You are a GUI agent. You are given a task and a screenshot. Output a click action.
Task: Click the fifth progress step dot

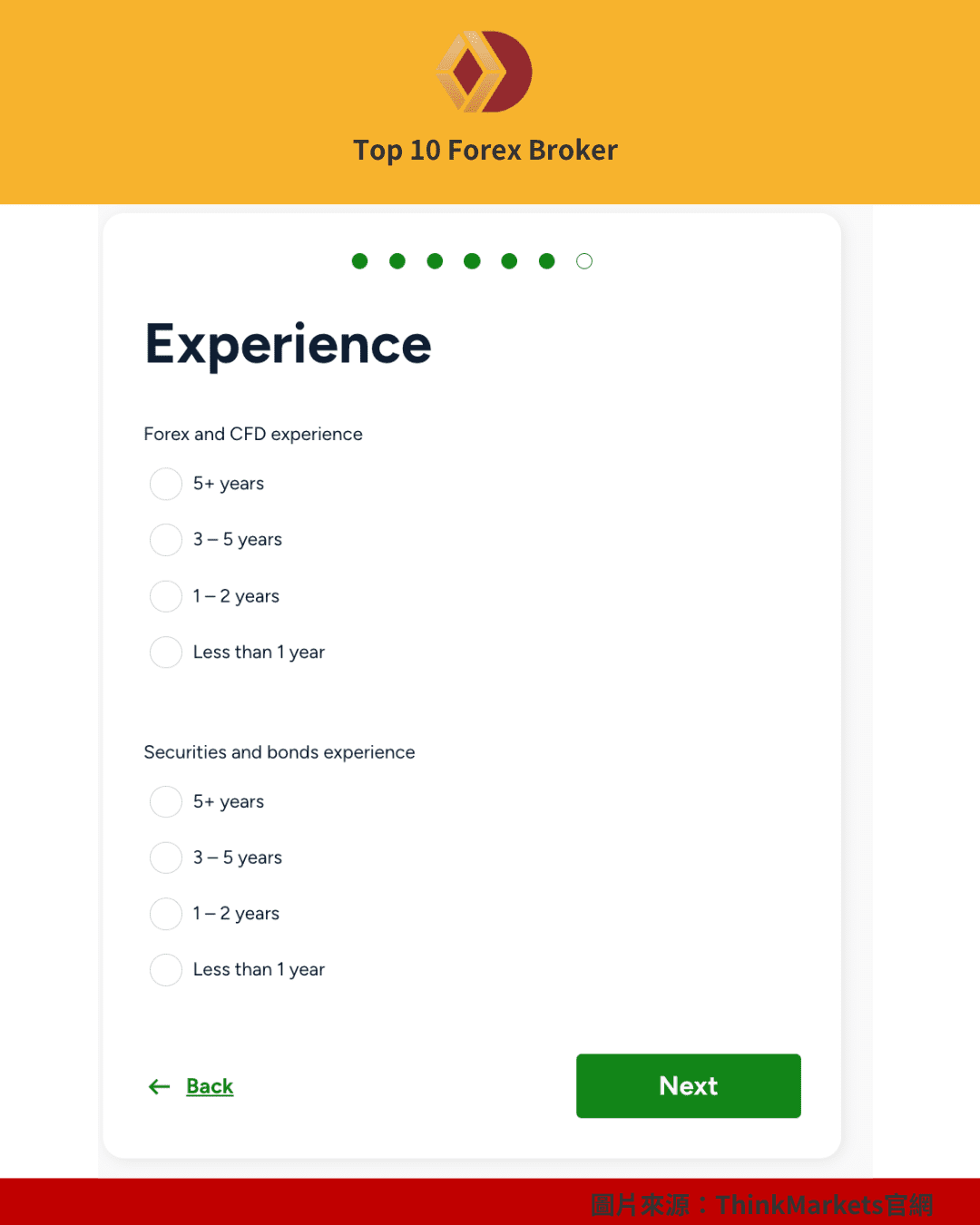509,261
